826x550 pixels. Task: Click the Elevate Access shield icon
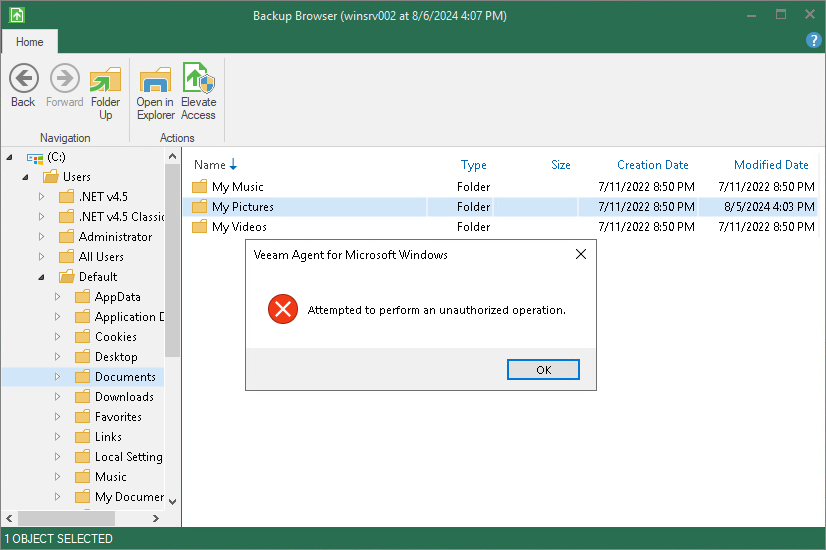point(198,79)
